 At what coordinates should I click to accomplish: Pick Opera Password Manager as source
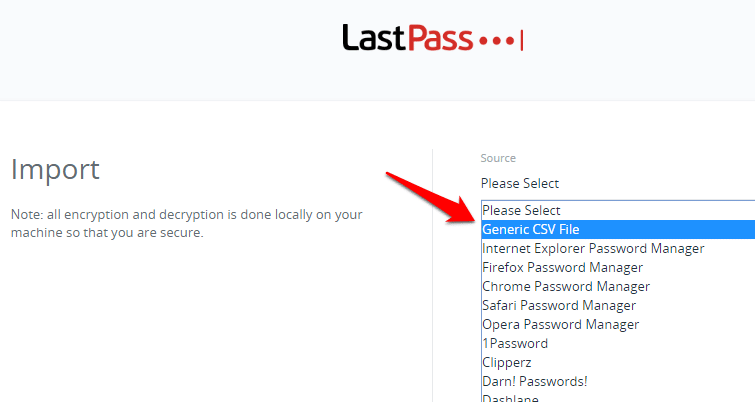tap(618, 324)
